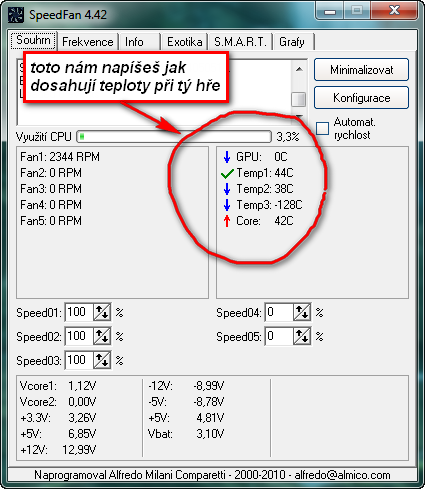The height and width of the screenshot is (489, 425).
Task: Click the Fan3: 0 RPM reading
Action: pos(51,189)
